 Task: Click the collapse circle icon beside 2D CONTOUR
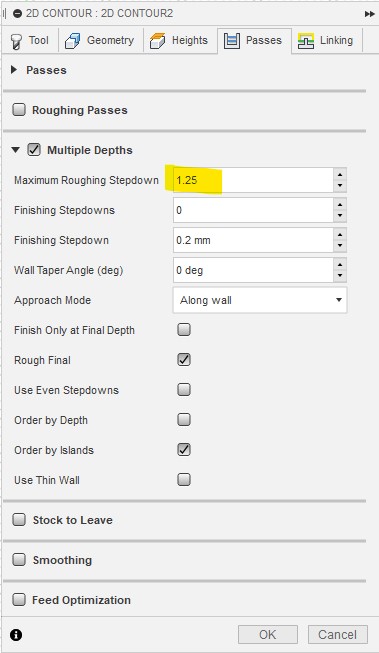[x=17, y=14]
